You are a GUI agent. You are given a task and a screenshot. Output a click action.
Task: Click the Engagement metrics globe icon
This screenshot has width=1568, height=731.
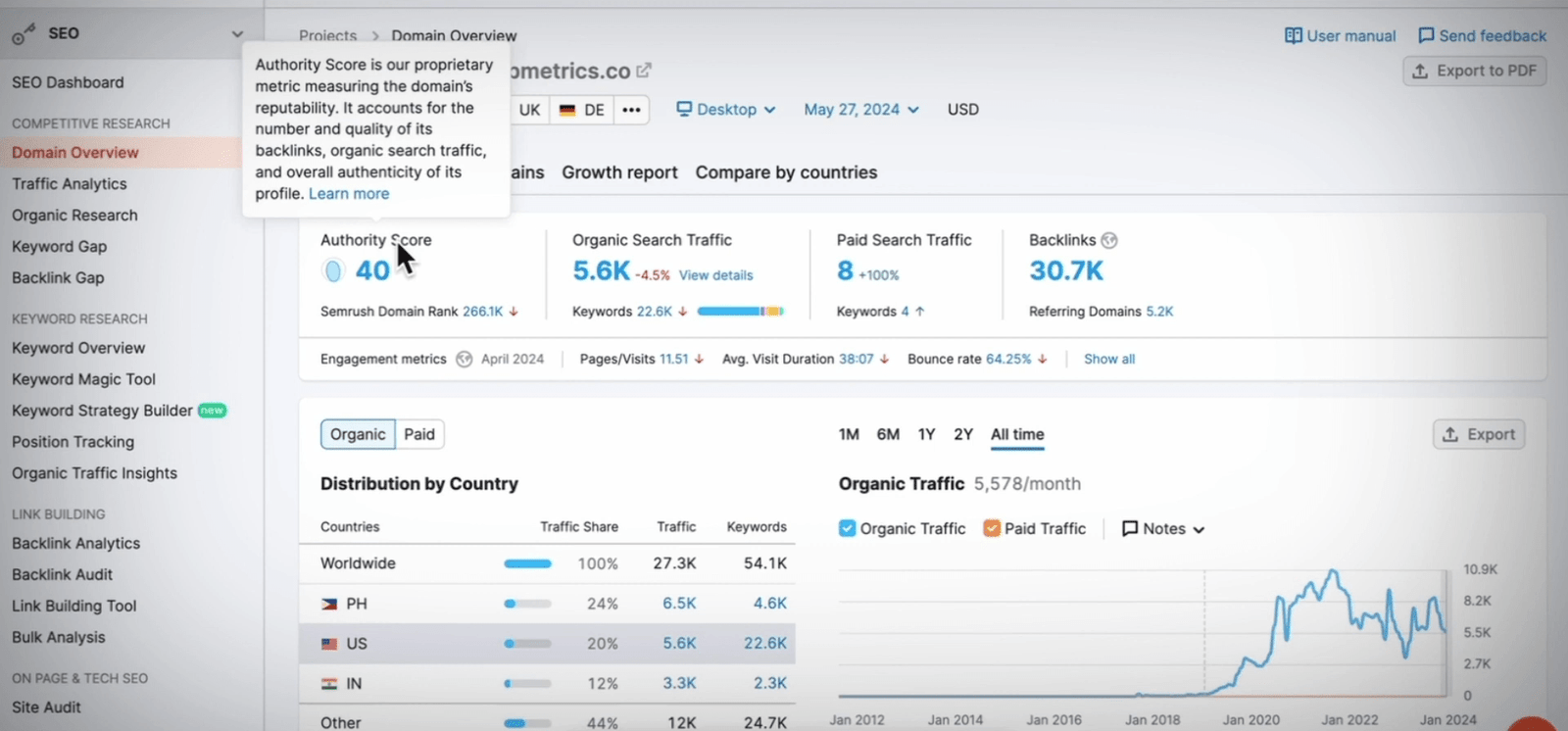(x=465, y=360)
